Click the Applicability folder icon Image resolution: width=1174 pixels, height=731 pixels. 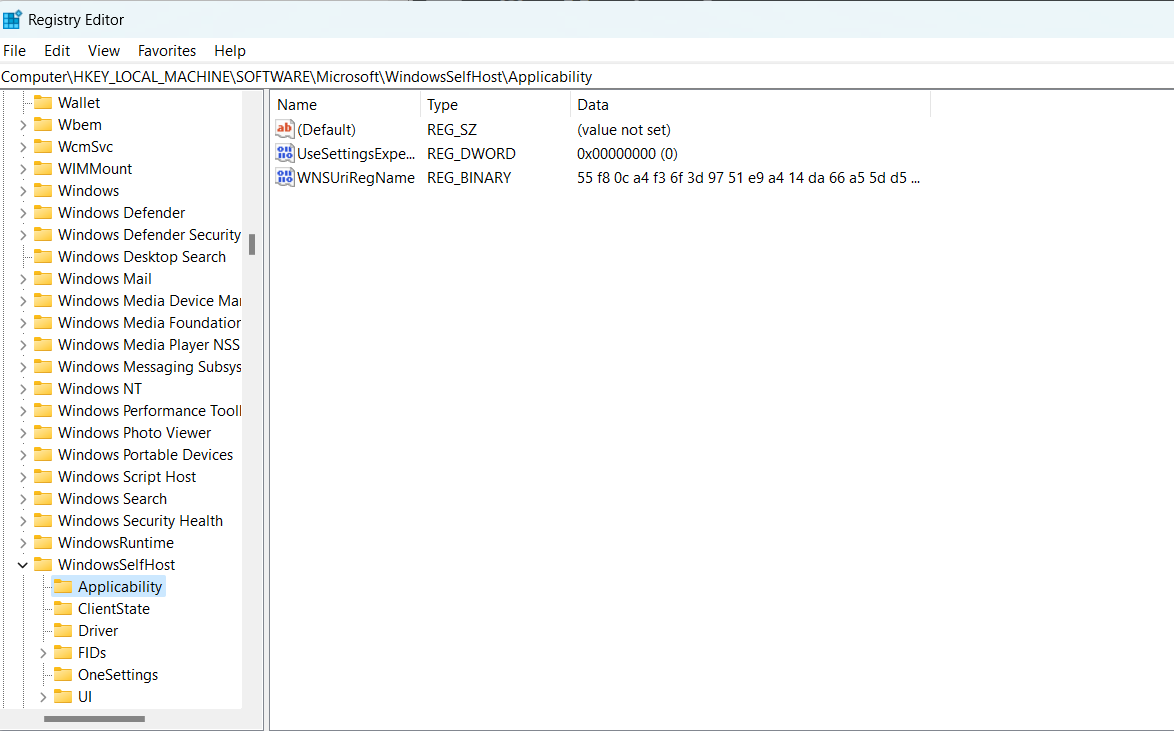pos(63,587)
